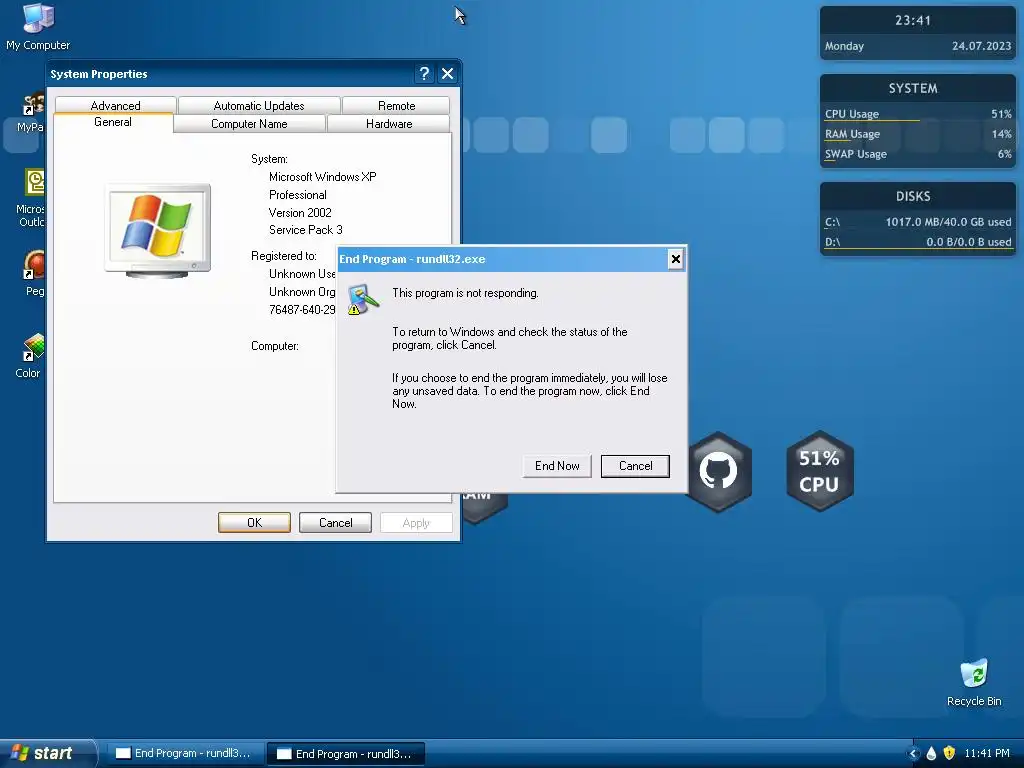Click End Now button
Screen dimensions: 1024x768
557,466
